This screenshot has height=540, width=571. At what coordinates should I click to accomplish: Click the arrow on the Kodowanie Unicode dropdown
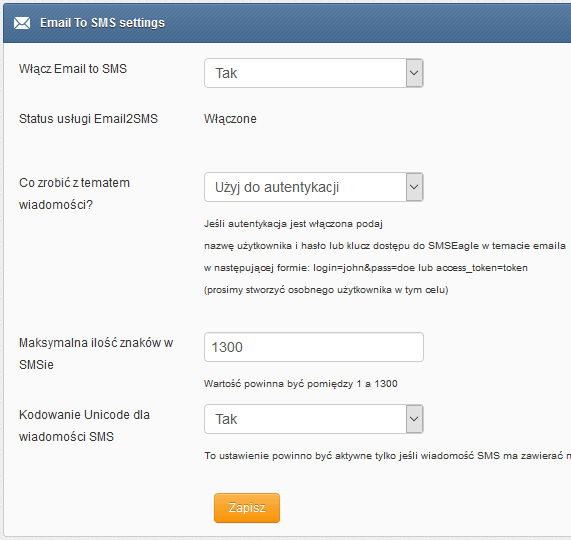tap(414, 419)
